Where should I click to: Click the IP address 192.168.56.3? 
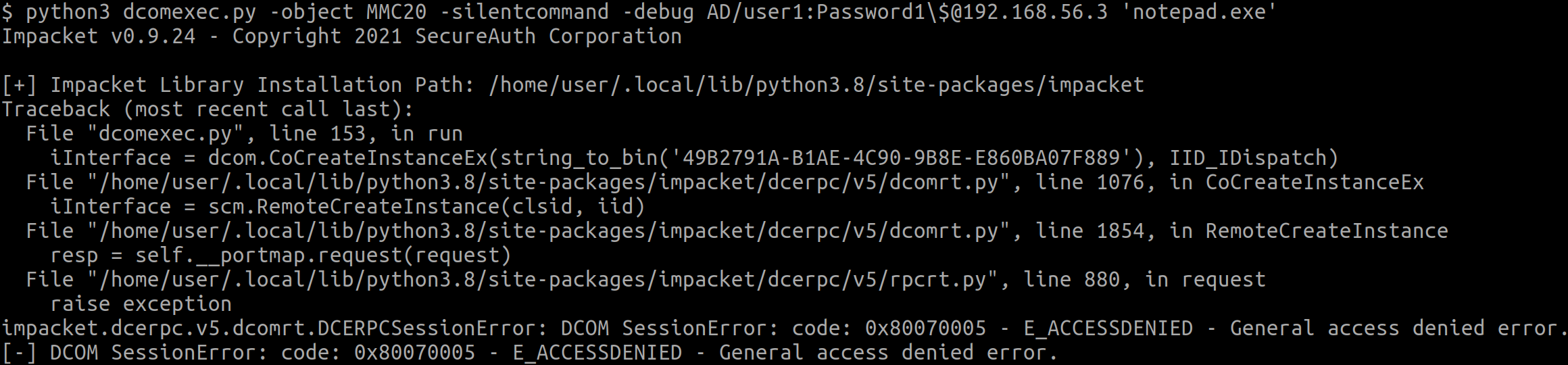coord(1035,11)
